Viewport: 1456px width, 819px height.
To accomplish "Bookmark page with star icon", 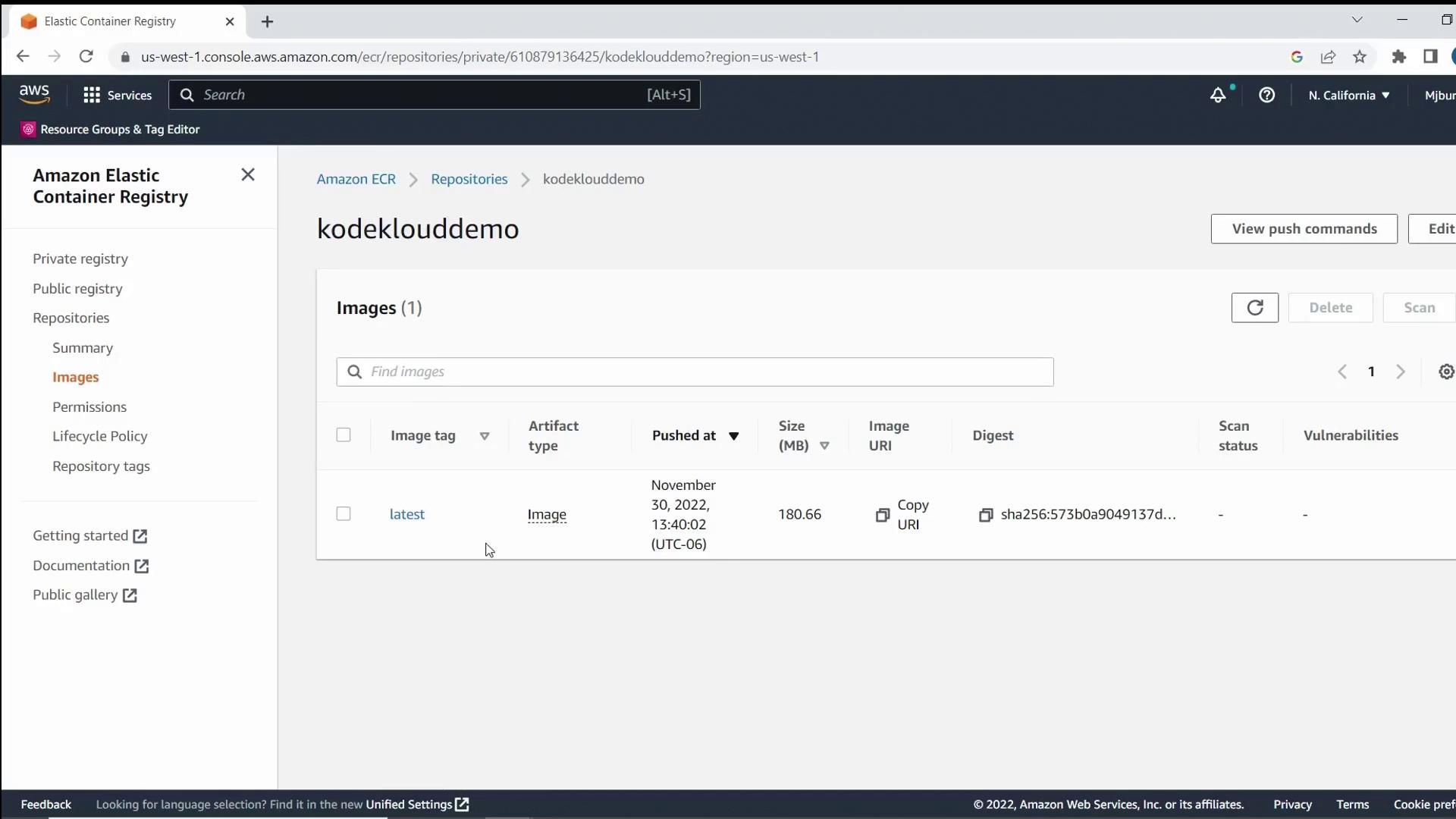I will 1360,57.
